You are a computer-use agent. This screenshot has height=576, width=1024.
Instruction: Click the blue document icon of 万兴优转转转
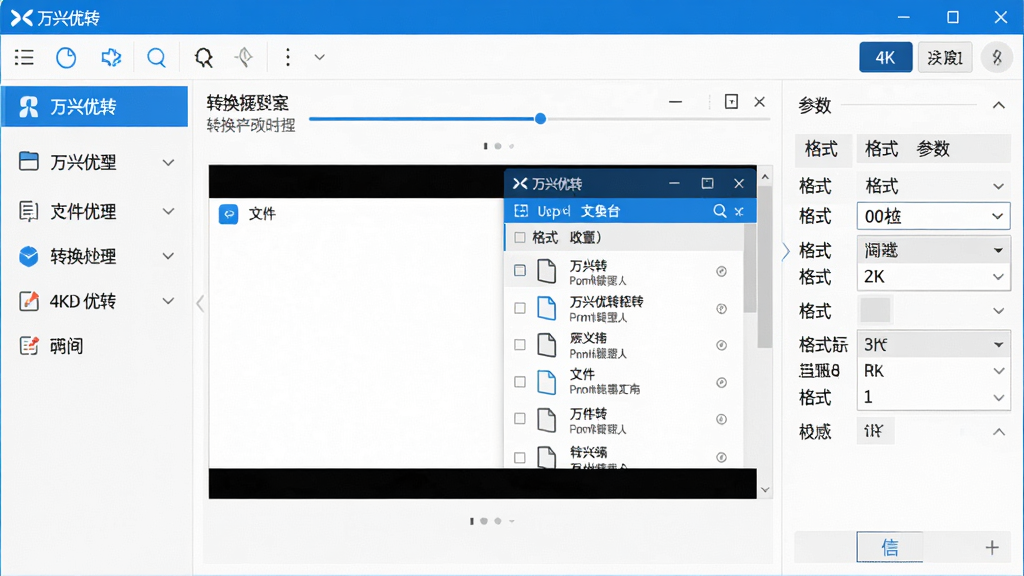click(x=547, y=308)
